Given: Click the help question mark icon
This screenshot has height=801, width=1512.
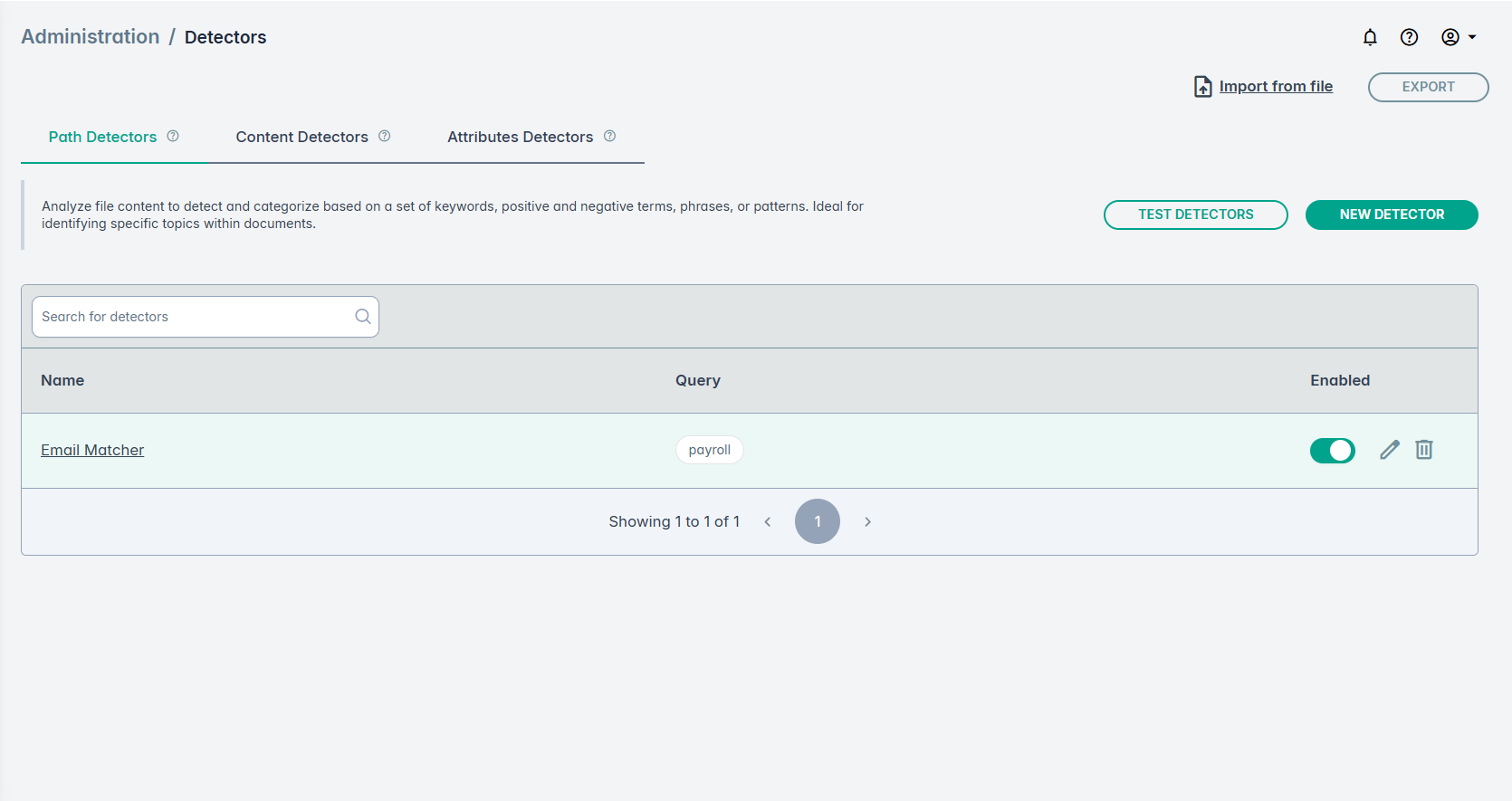Looking at the screenshot, I should coord(1409,37).
